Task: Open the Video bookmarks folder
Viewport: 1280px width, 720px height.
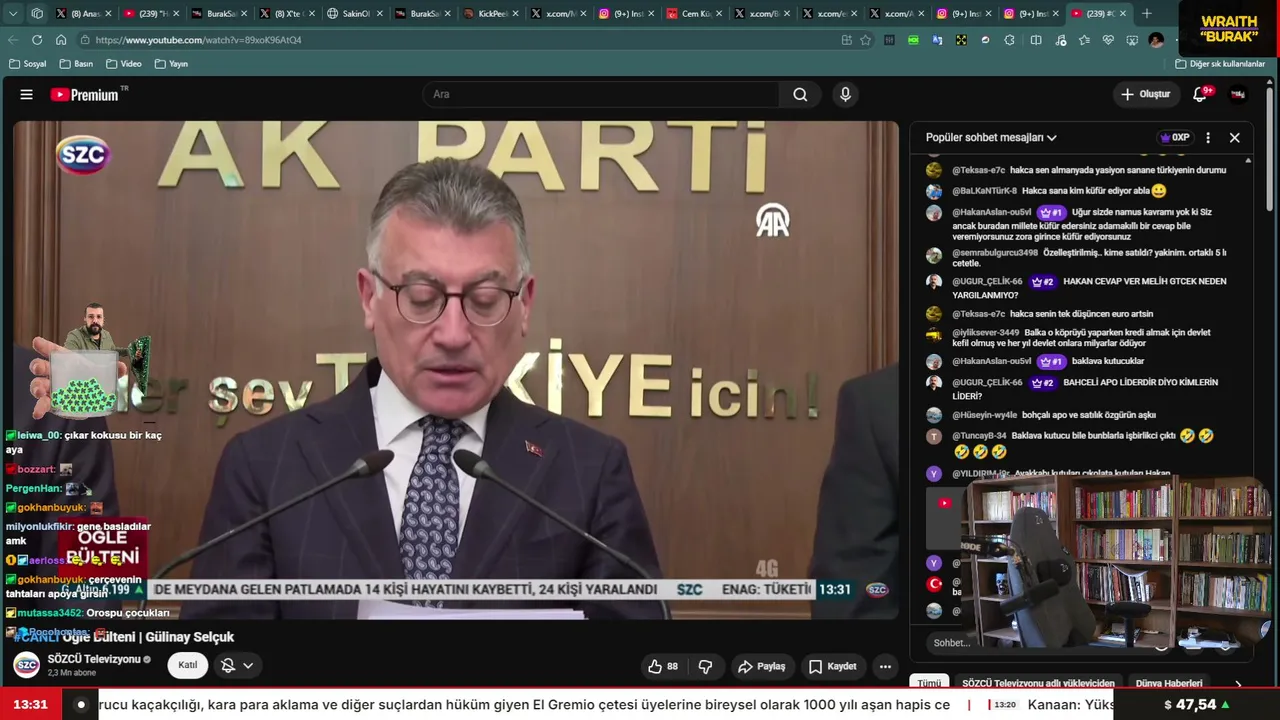Action: (123, 64)
